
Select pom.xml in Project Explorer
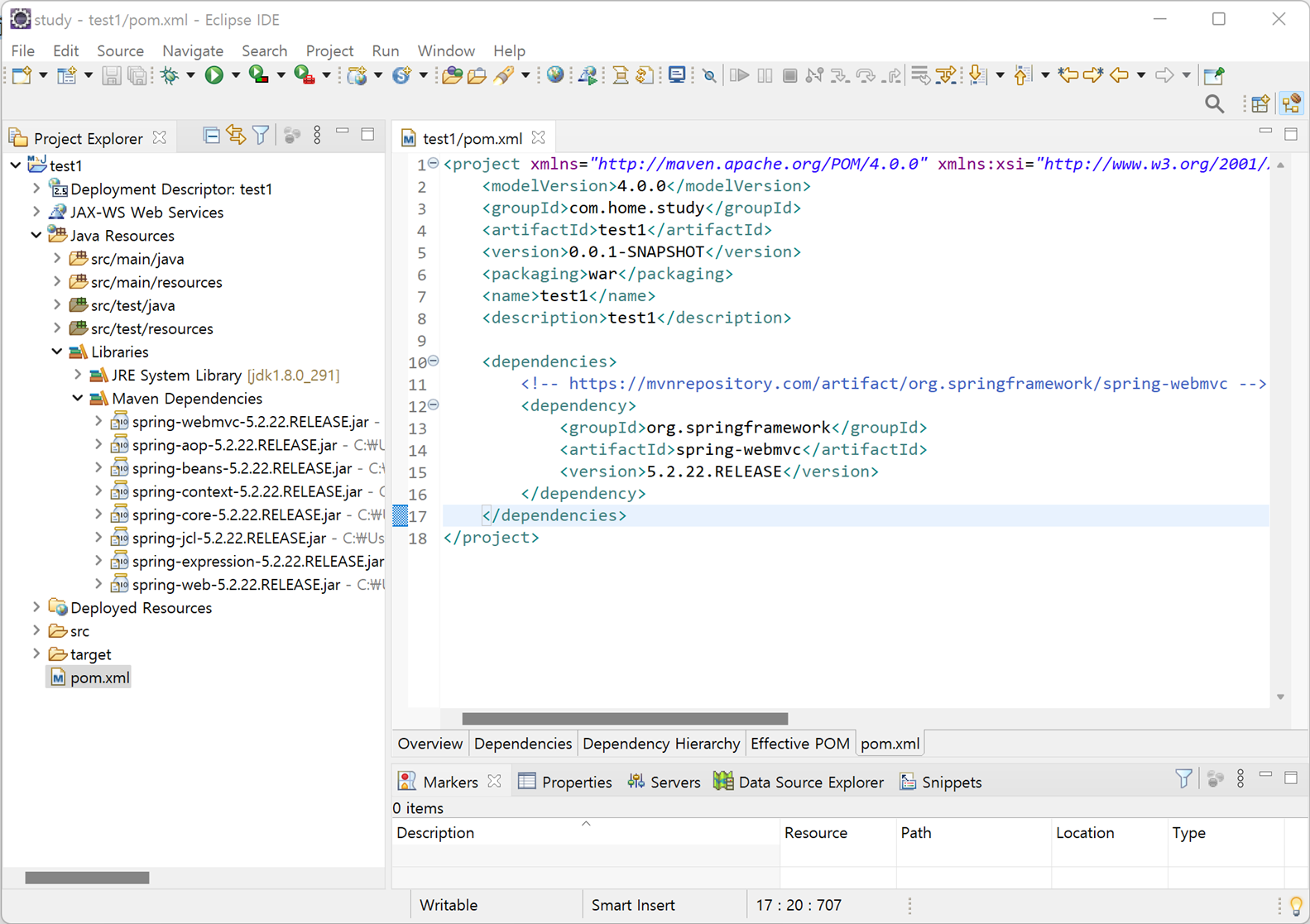(89, 677)
